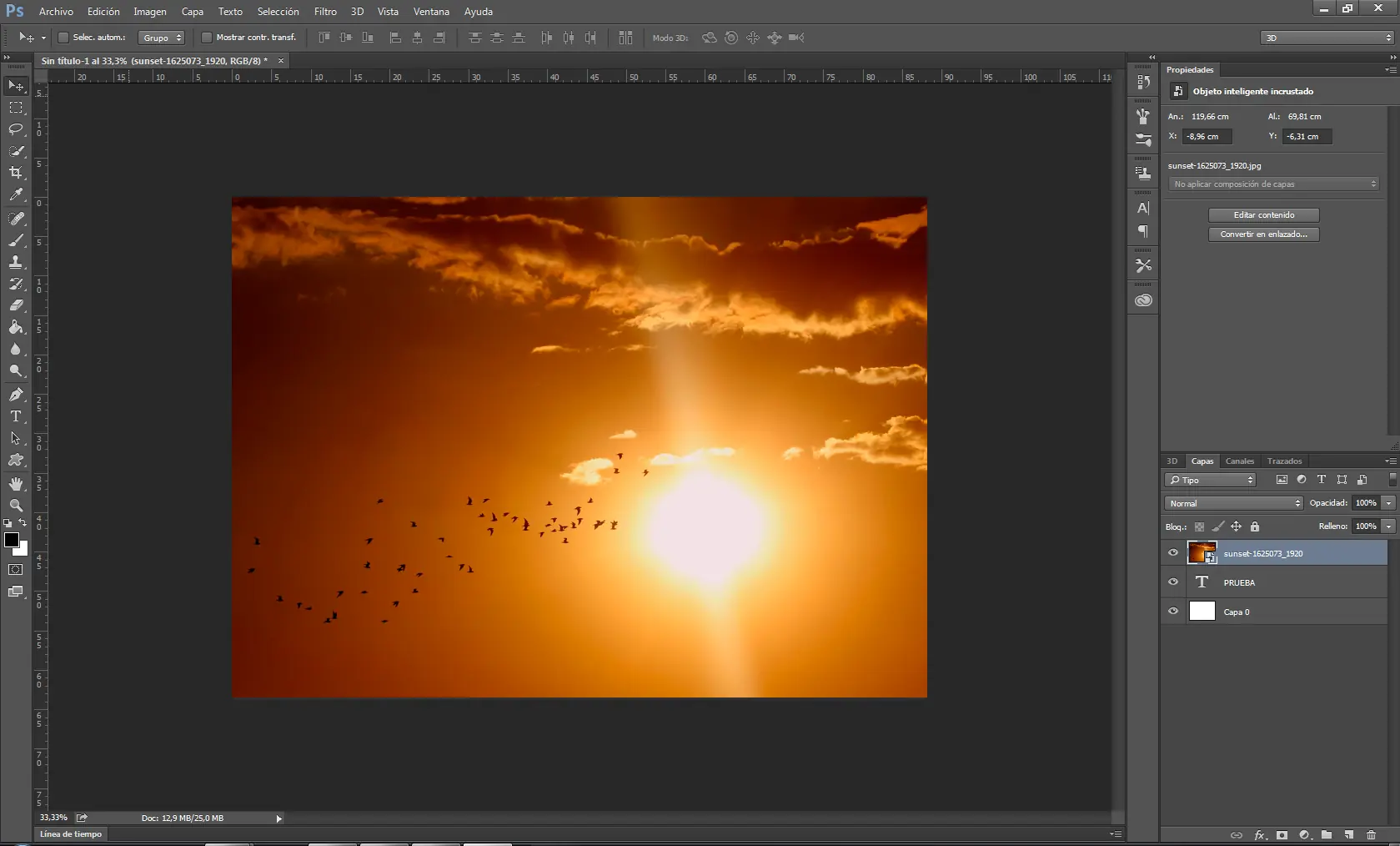Screen dimensions: 1400x846
Task: Click the X position input field
Action: (x=1207, y=136)
